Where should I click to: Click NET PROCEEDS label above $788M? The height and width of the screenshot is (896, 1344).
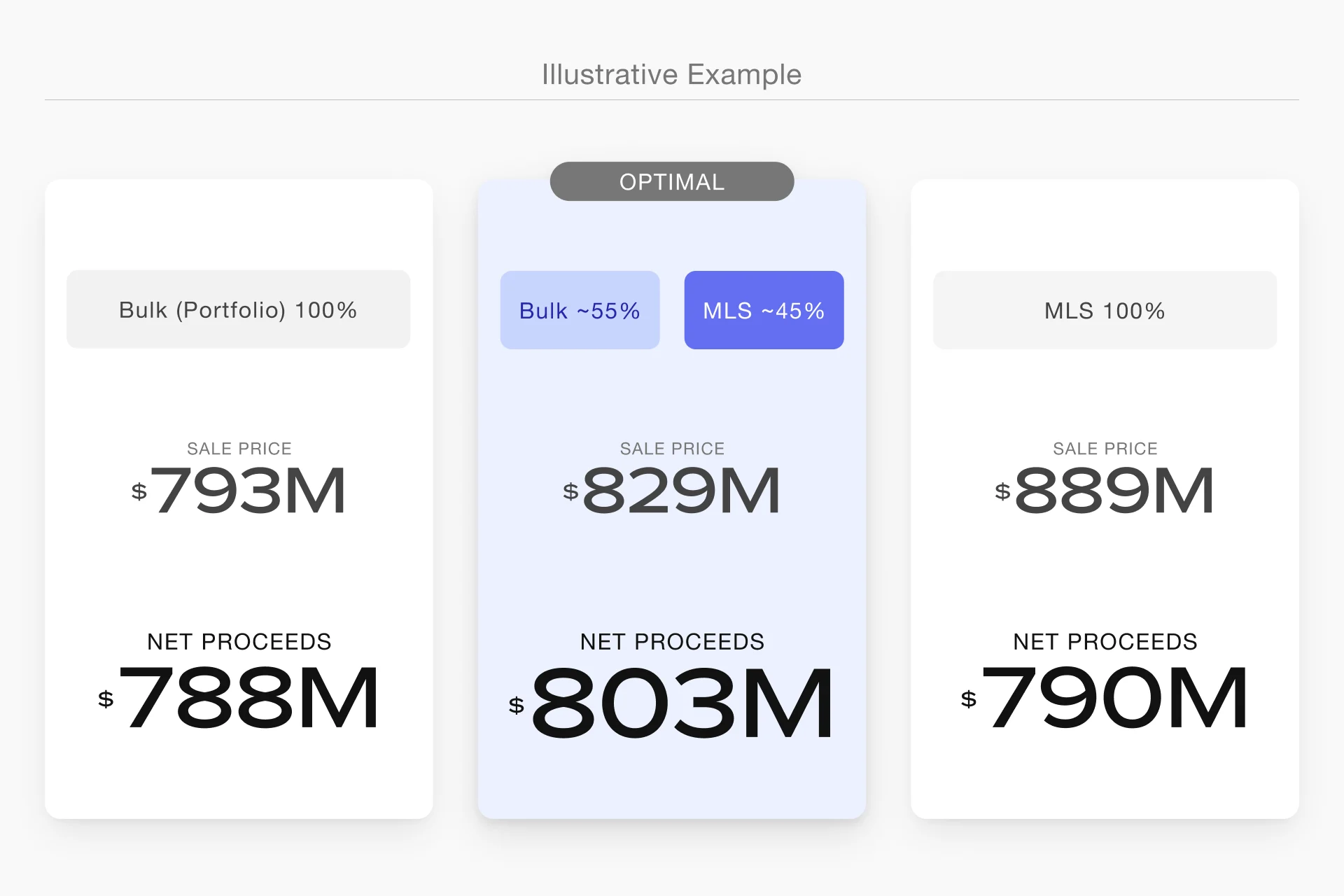pyautogui.click(x=239, y=642)
